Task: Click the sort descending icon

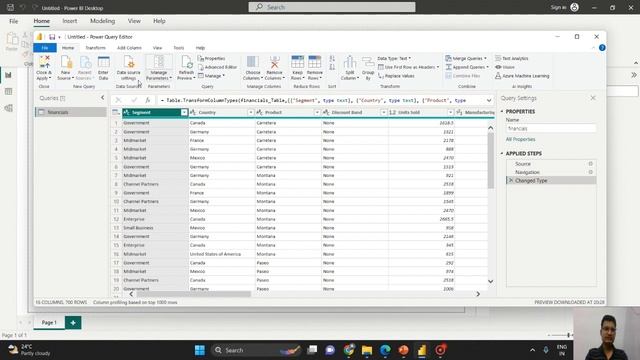Action: pos(332,67)
